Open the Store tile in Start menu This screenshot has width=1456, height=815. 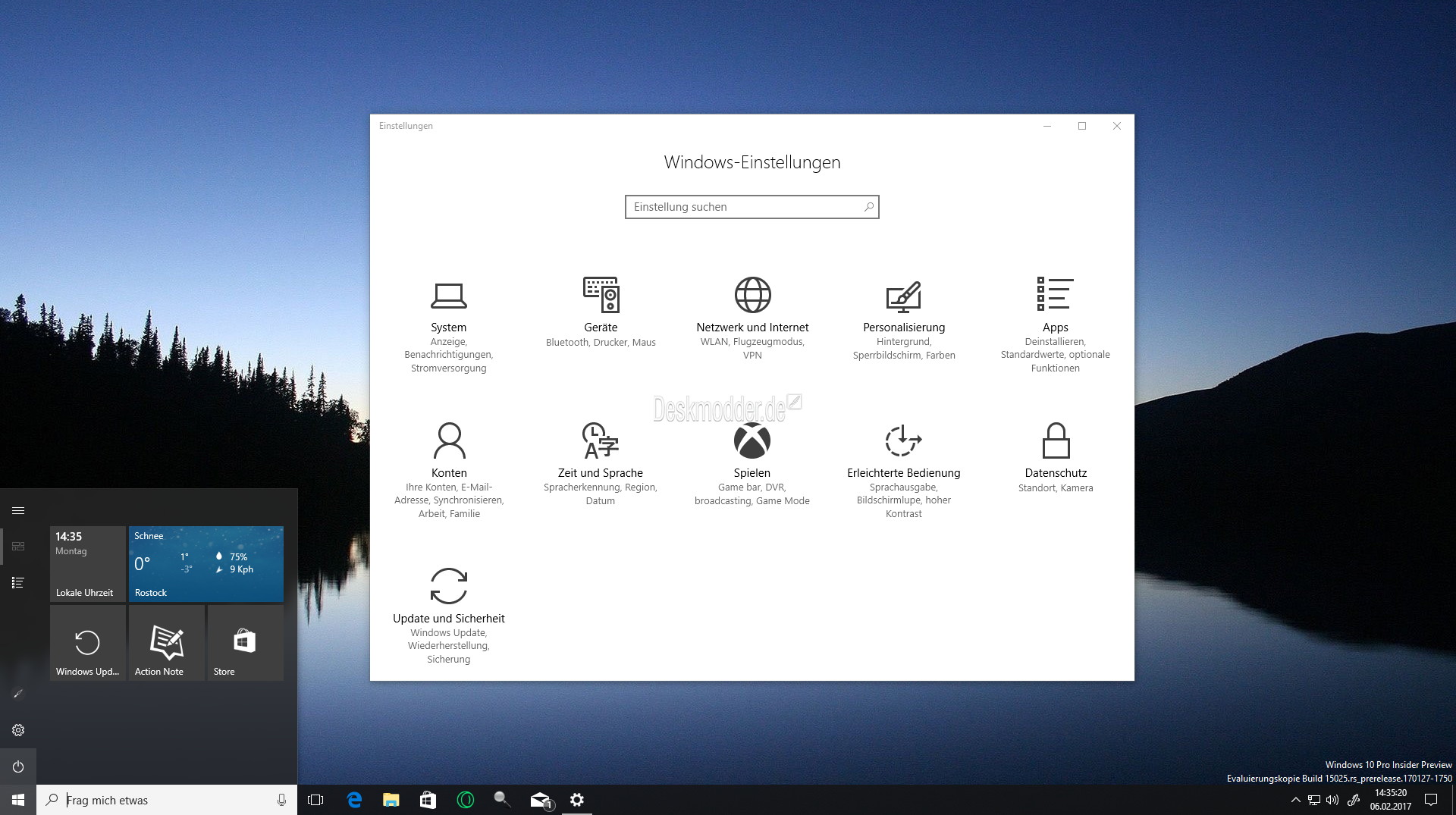[246, 643]
